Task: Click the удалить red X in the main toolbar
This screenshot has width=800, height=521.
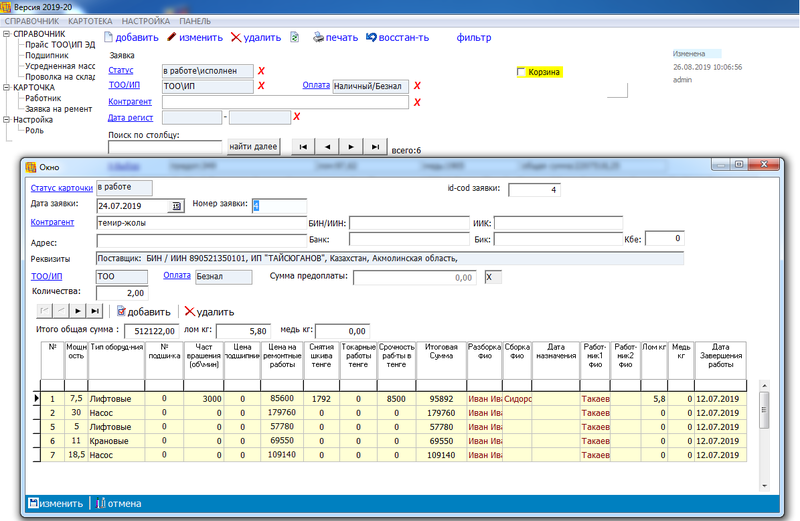Action: point(236,37)
